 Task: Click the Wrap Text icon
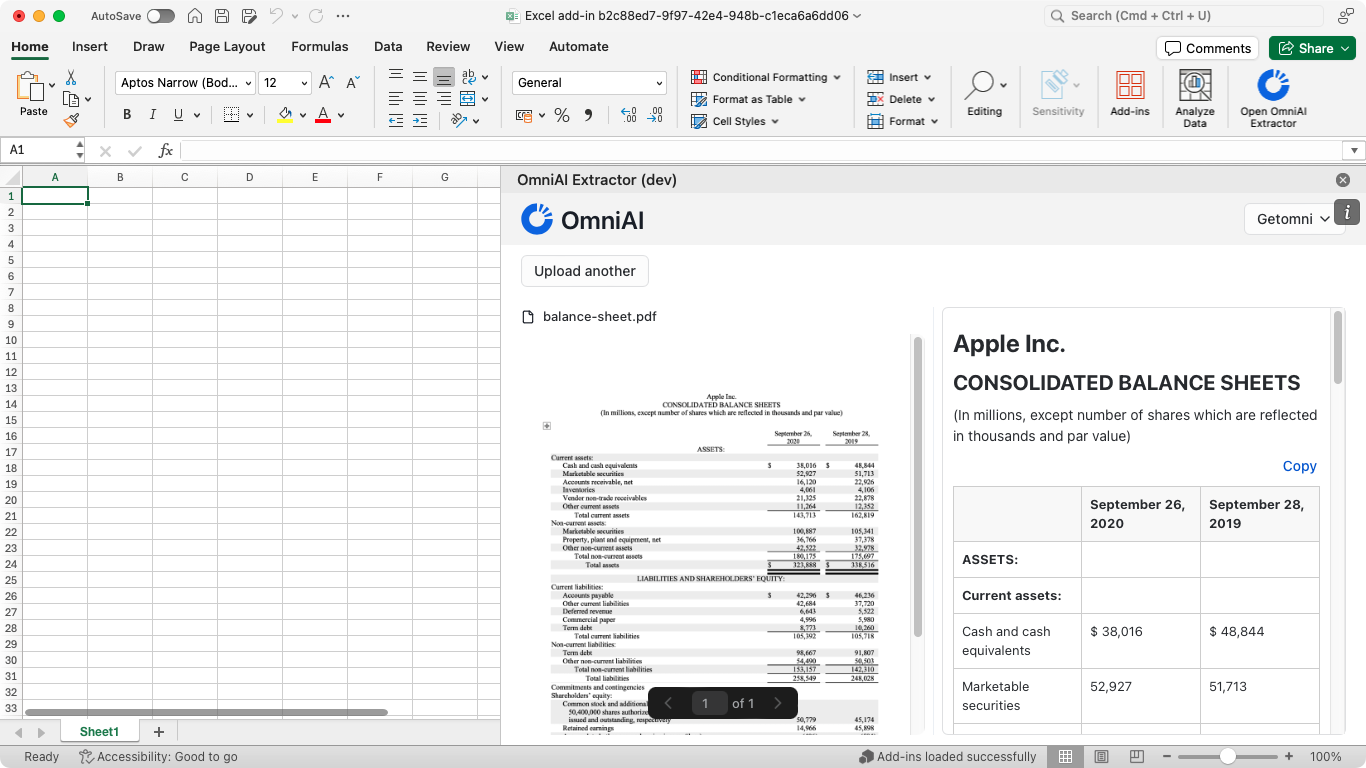click(x=468, y=77)
